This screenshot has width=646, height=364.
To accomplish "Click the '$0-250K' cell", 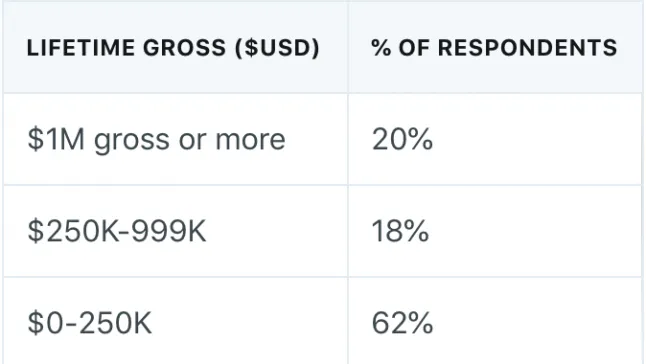I will (176, 321).
